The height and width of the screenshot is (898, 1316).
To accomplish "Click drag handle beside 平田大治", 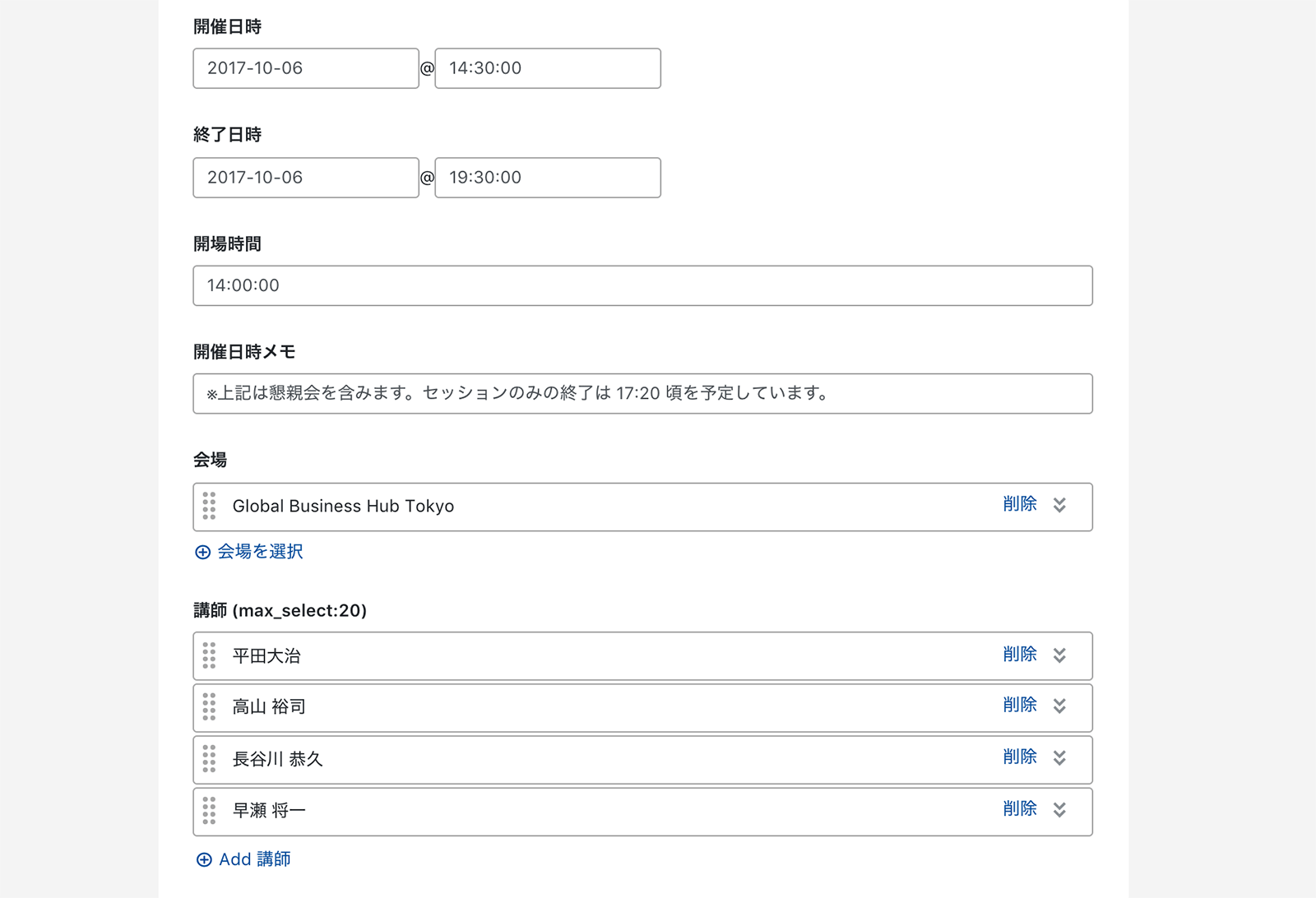I will 209,655.
